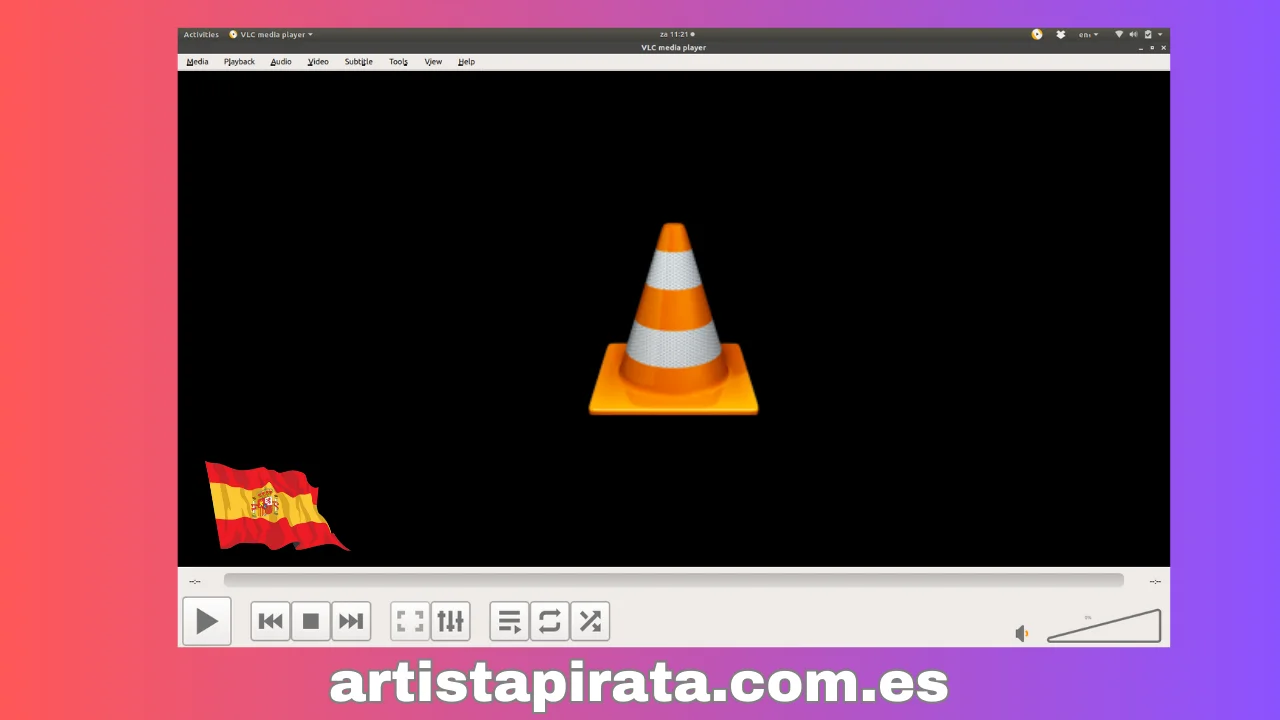Skip to the next media track
This screenshot has width=1280, height=720.
pos(350,621)
